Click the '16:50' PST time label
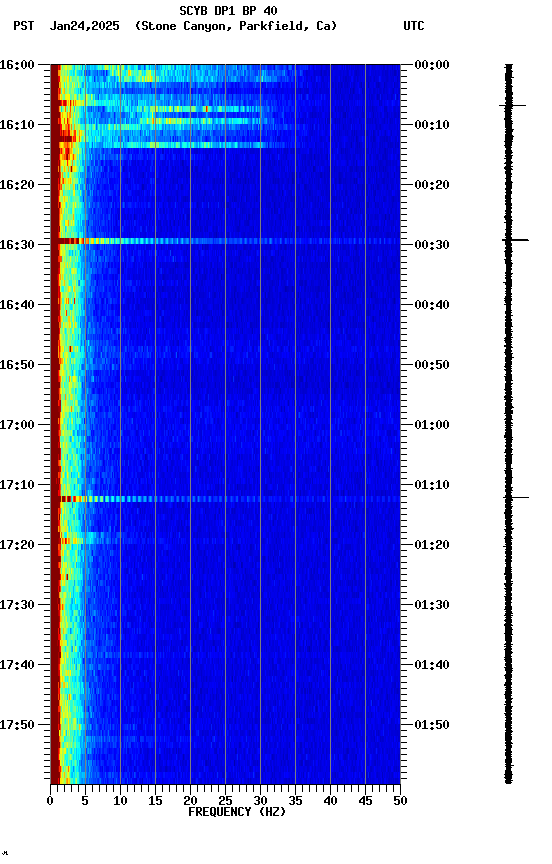 17,365
